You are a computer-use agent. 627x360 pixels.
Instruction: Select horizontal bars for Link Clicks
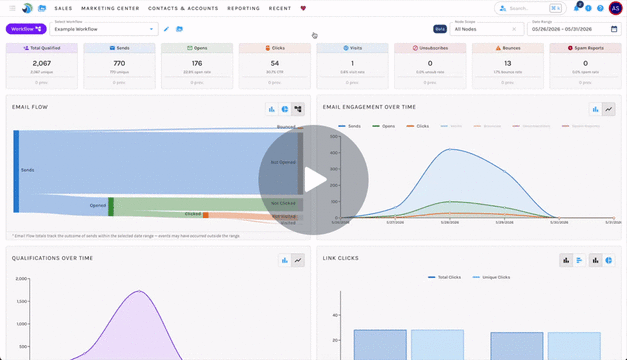click(x=579, y=260)
